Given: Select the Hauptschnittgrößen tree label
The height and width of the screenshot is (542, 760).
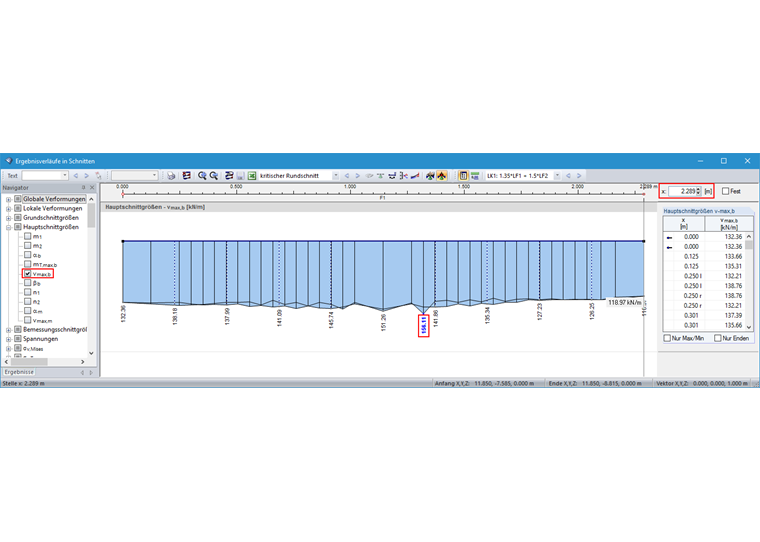Looking at the screenshot, I should (x=50, y=227).
